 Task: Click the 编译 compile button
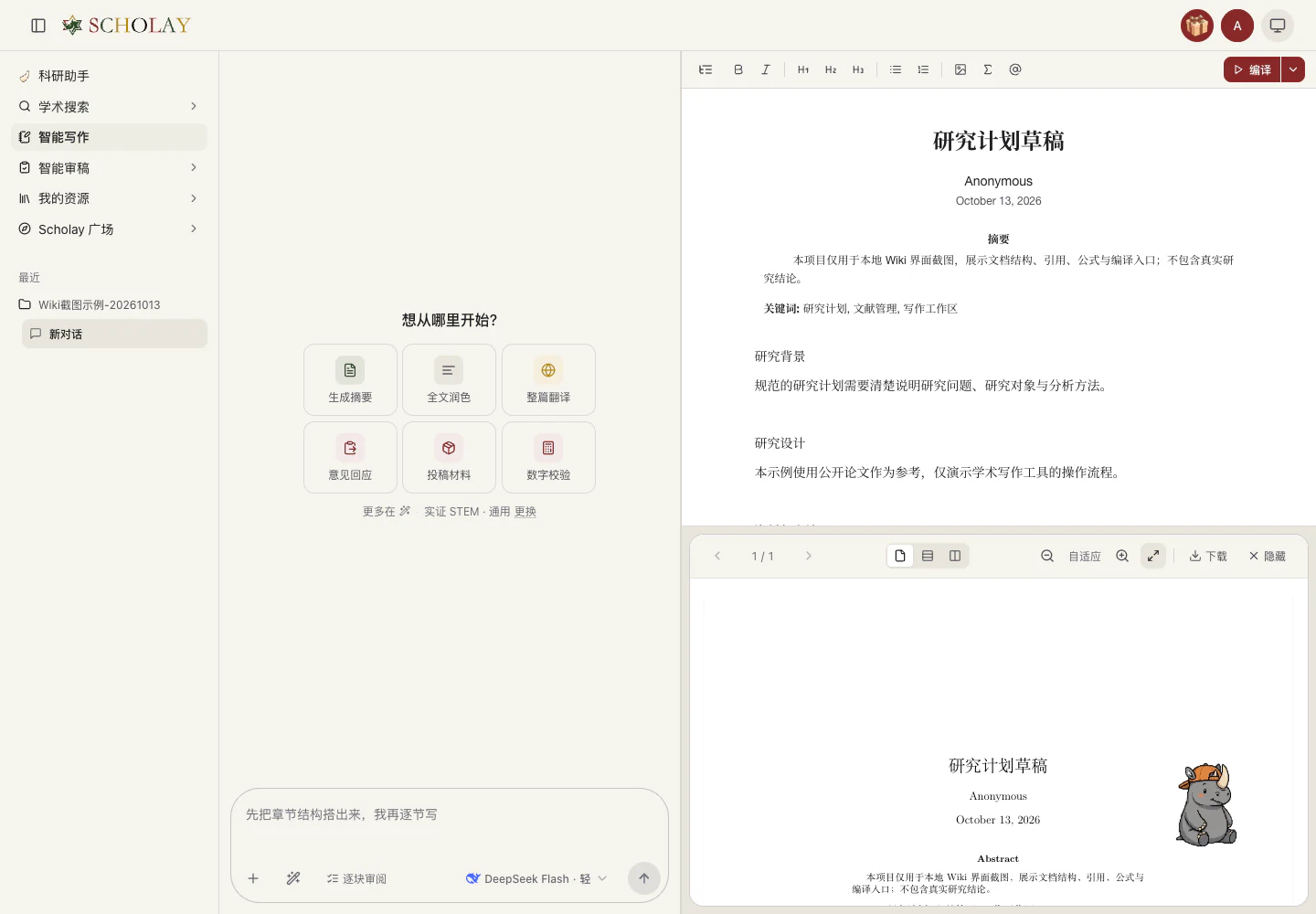1252,69
